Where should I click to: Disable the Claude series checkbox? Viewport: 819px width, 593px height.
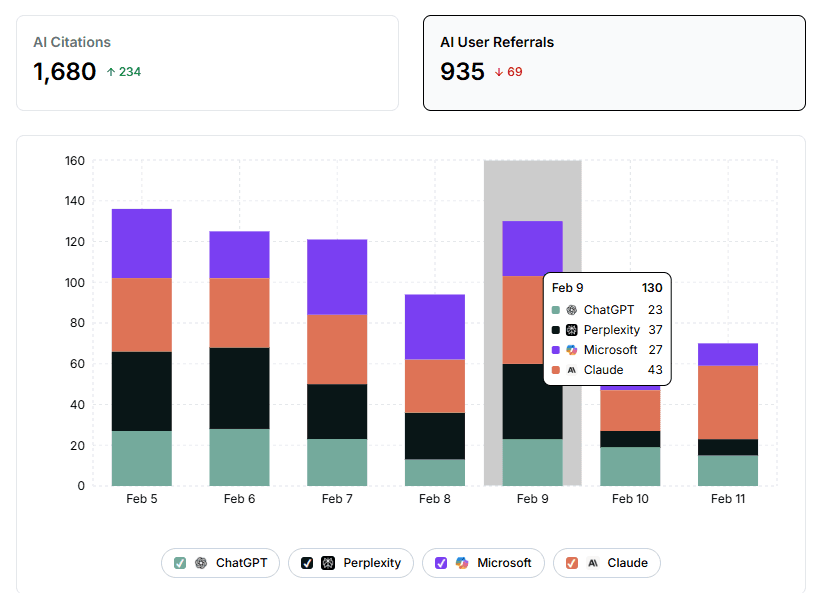pos(571,563)
